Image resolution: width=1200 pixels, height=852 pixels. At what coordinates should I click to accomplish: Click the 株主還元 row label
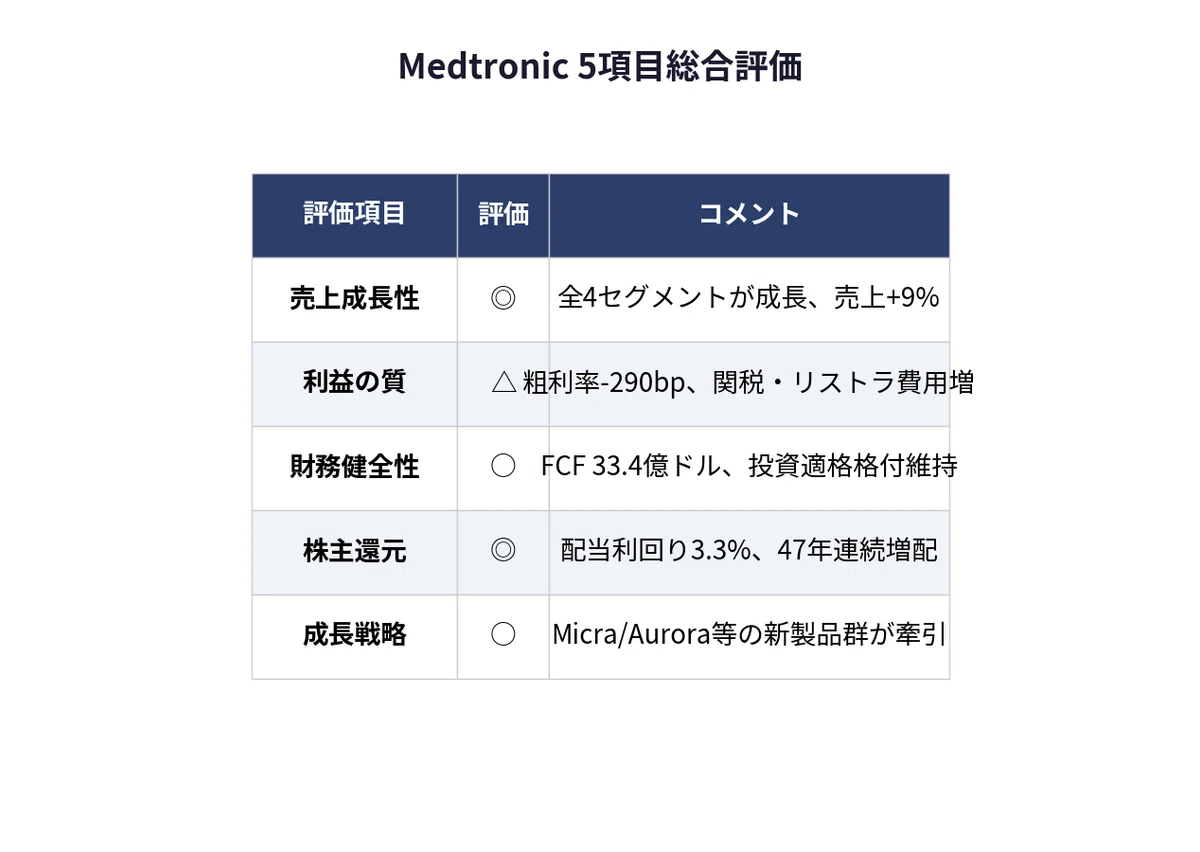(355, 551)
